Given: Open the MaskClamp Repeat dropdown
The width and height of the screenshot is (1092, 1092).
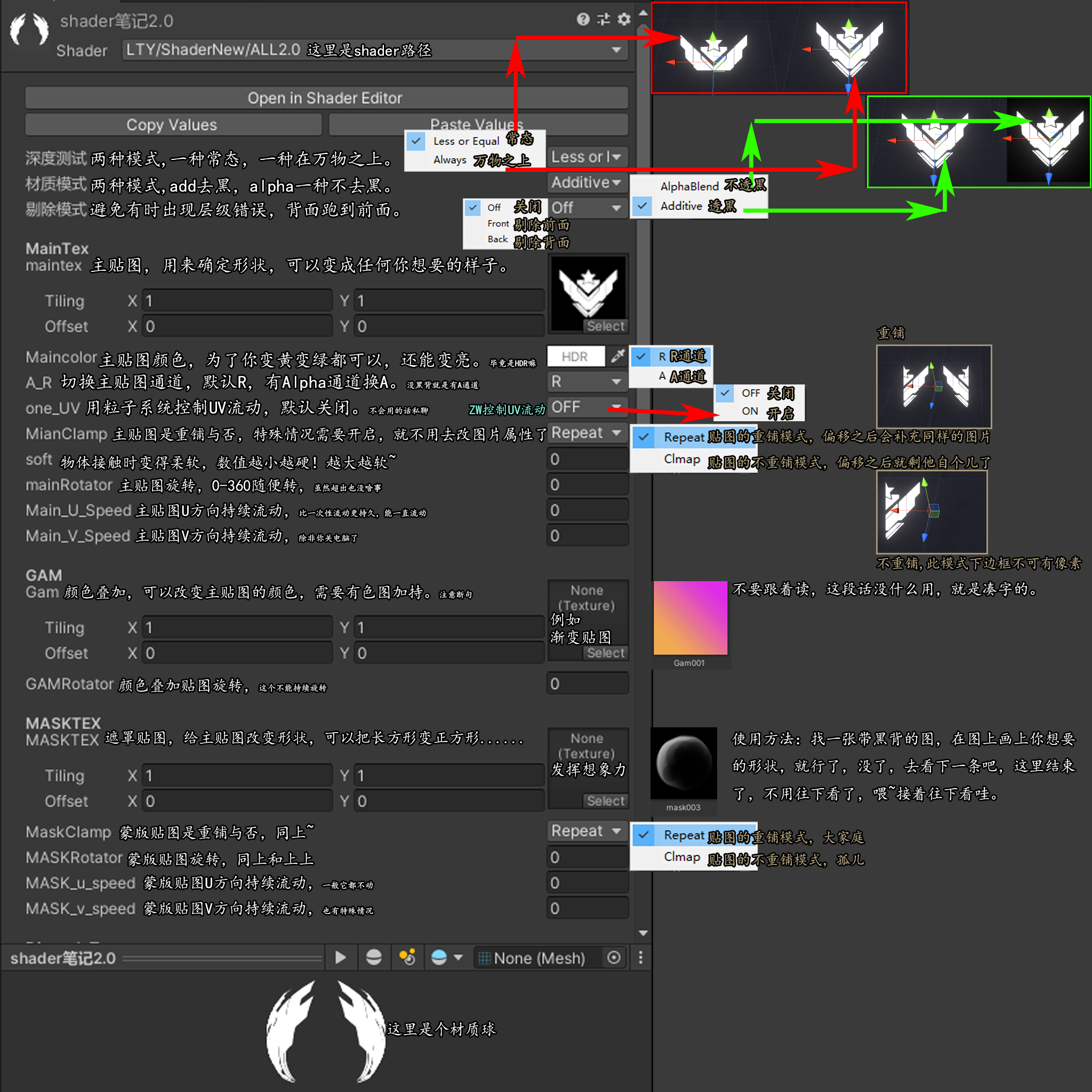Looking at the screenshot, I should coord(587,831).
